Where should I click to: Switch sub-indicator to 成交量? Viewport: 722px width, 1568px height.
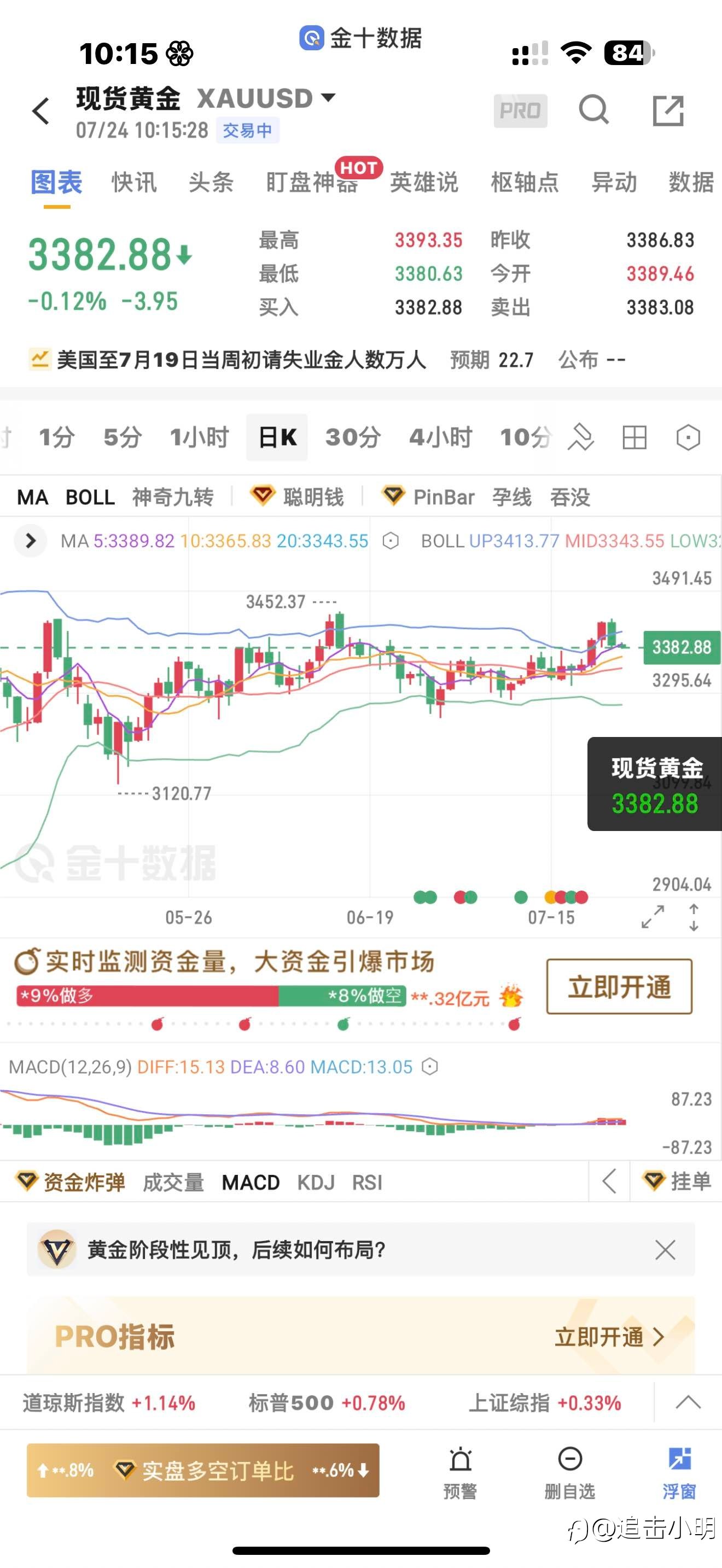tap(173, 1182)
